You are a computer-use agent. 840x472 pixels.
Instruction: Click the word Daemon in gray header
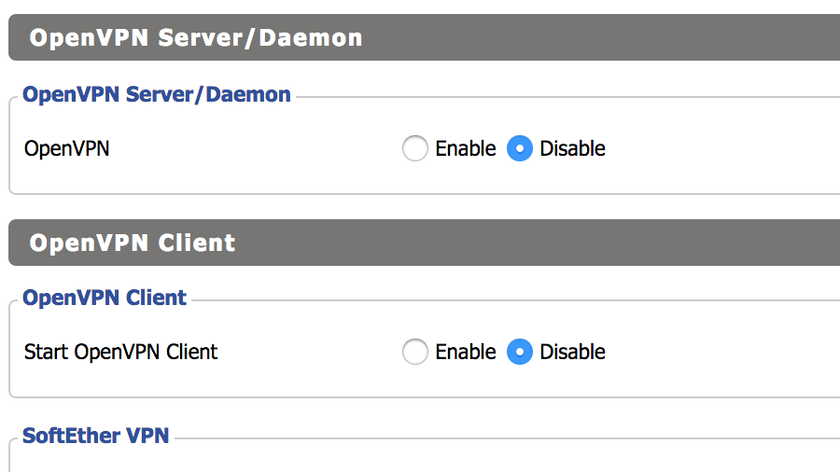coord(312,38)
